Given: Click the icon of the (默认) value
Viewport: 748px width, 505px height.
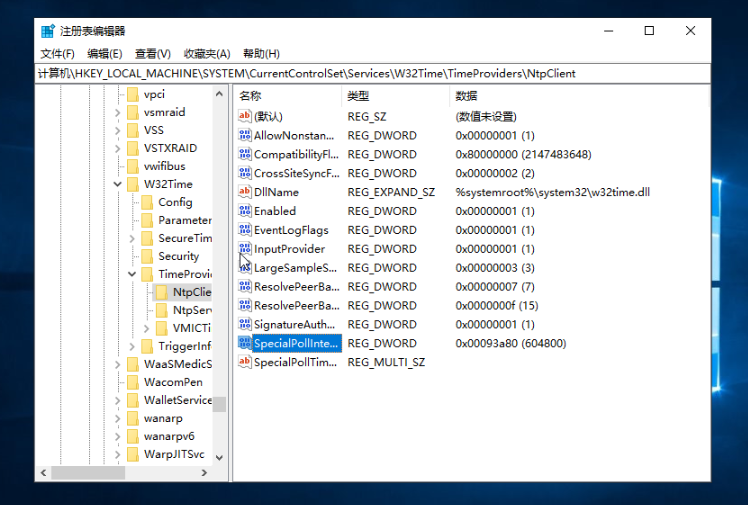Looking at the screenshot, I should point(245,117).
